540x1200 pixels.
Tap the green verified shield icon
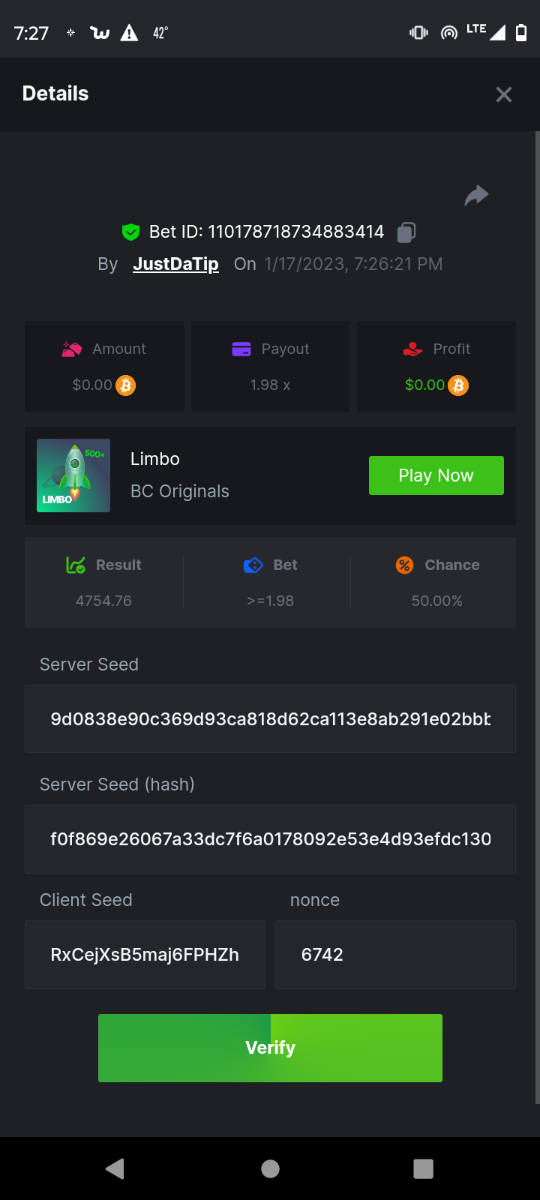pyautogui.click(x=130, y=232)
